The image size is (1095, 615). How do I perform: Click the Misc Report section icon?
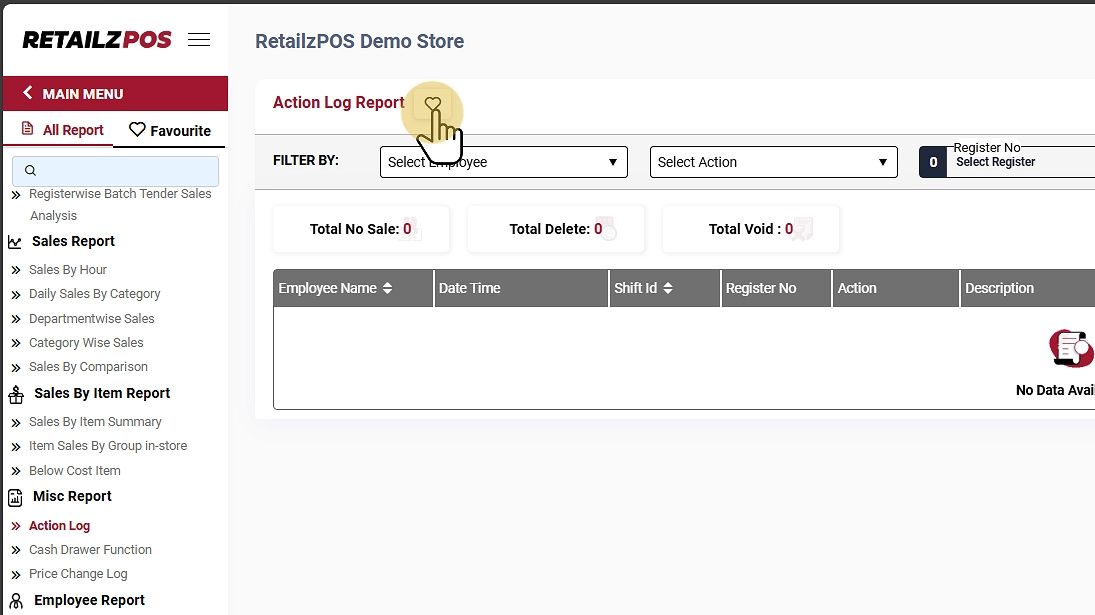tap(16, 497)
